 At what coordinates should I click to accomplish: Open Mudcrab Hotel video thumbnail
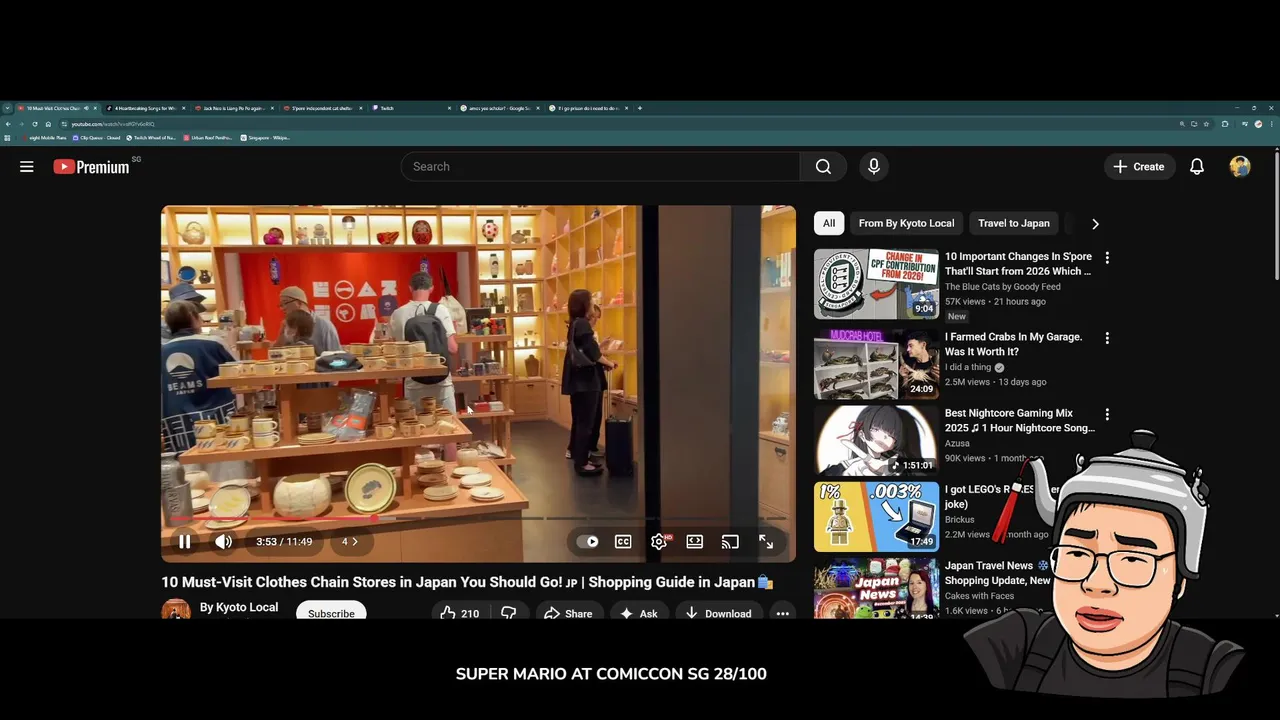(x=876, y=364)
